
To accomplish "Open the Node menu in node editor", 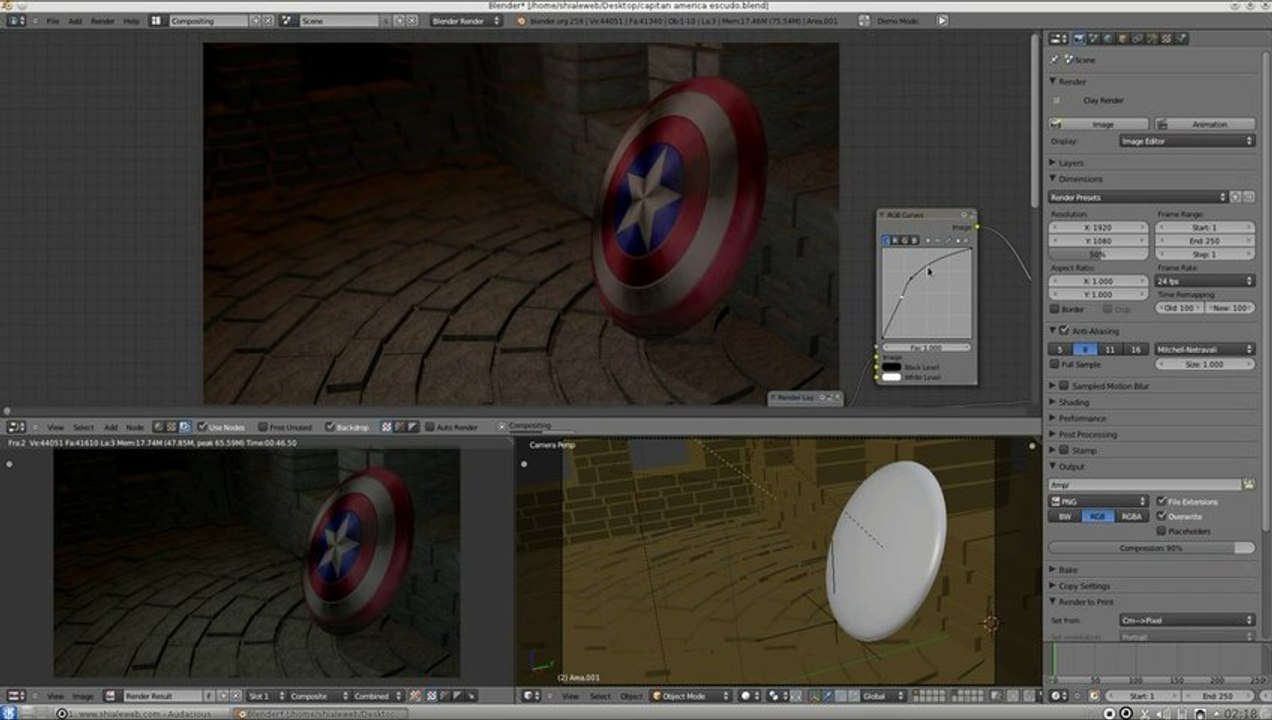I will [134, 427].
